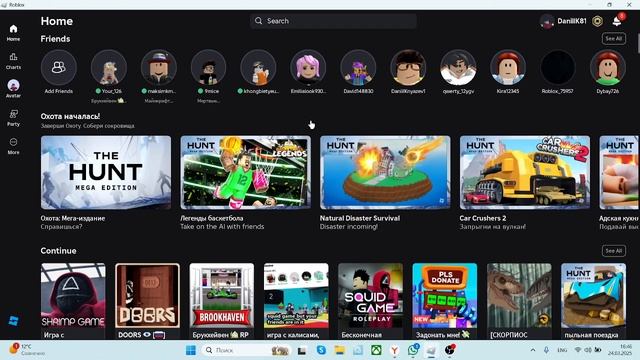Image resolution: width=640 pixels, height=360 pixels.
Task: Click the DaniilK81 profile avatar
Action: (x=547, y=21)
